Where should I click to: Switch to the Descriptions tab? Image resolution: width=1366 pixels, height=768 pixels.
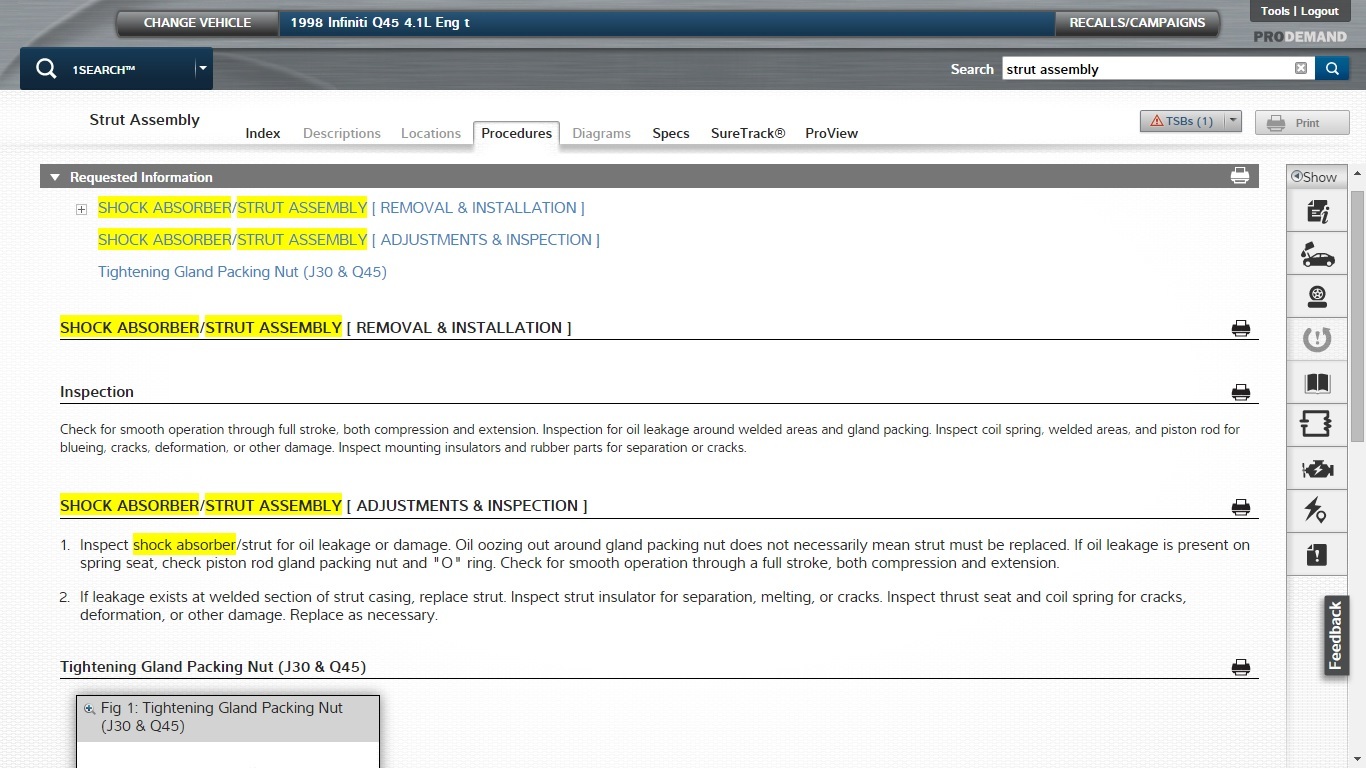tap(342, 133)
